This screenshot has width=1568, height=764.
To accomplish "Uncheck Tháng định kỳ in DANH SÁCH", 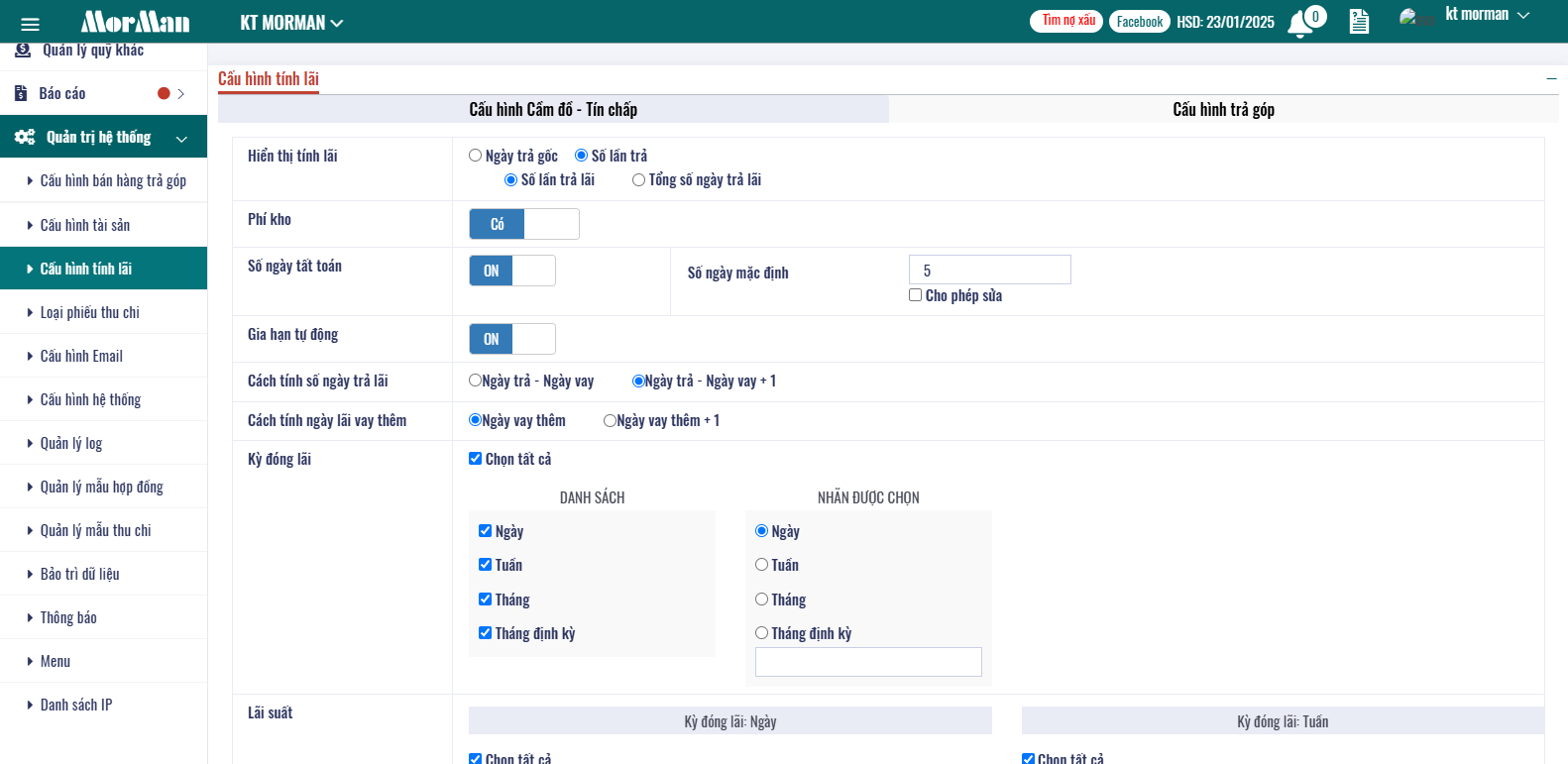I will (486, 633).
